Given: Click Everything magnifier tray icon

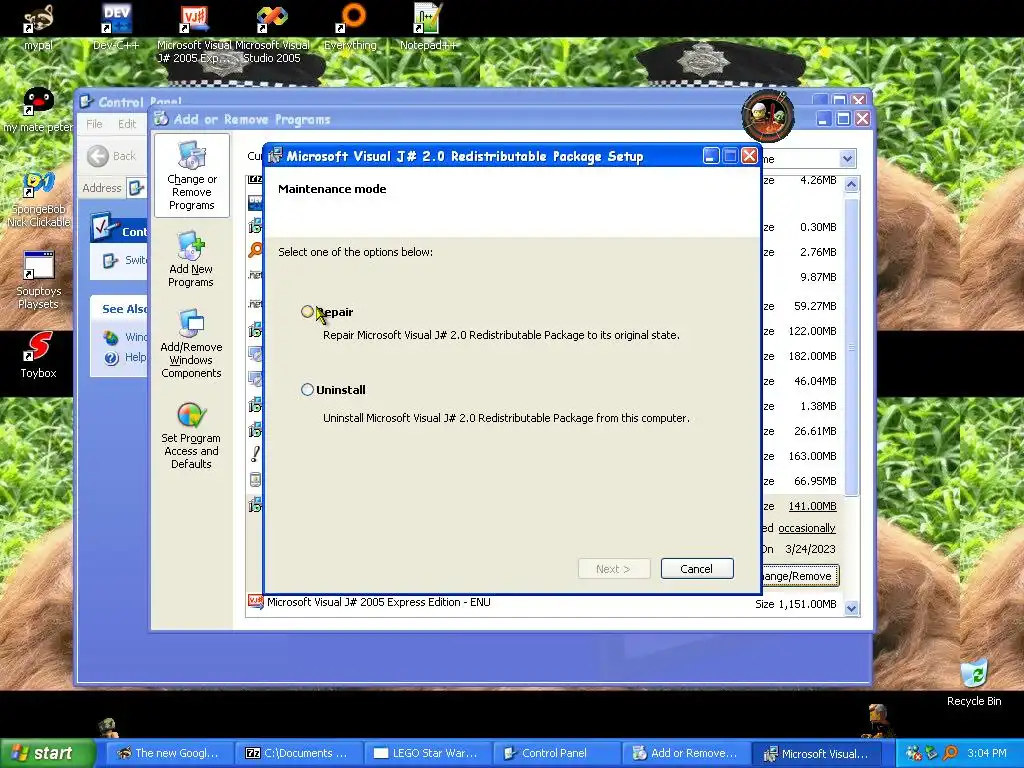Looking at the screenshot, I should pyautogui.click(x=950, y=753).
